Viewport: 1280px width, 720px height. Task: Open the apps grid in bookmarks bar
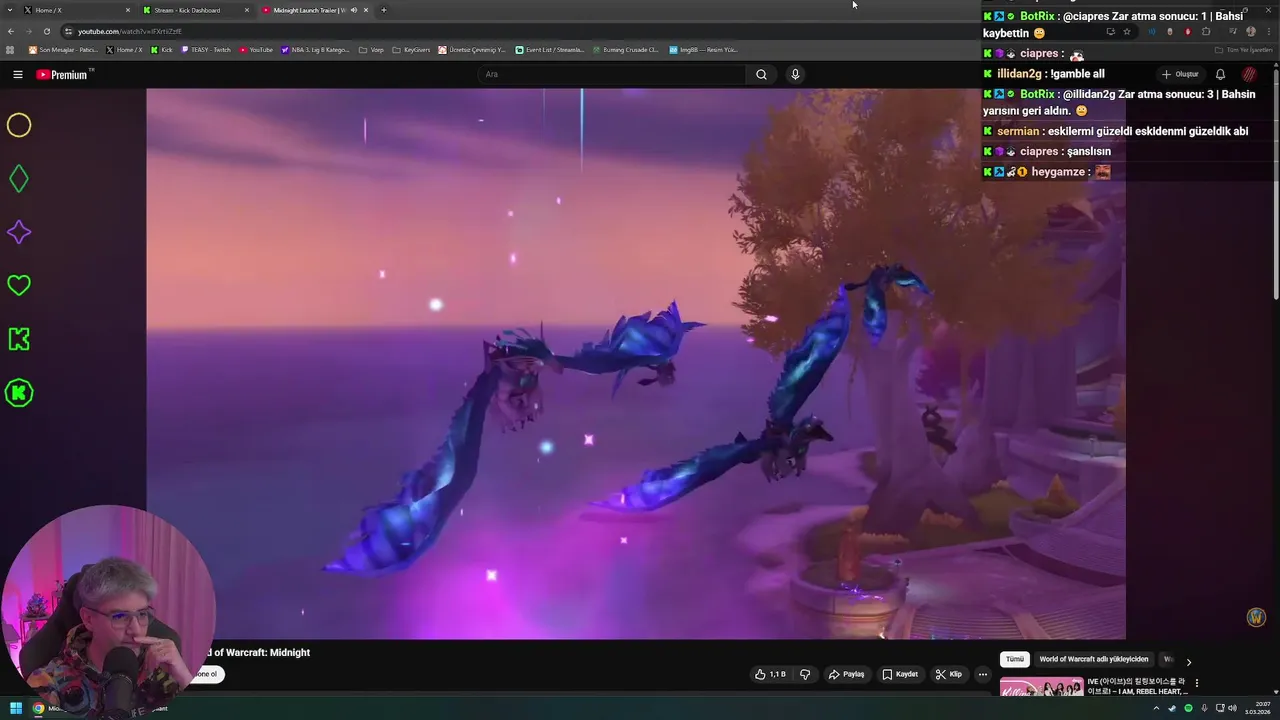coord(10,49)
